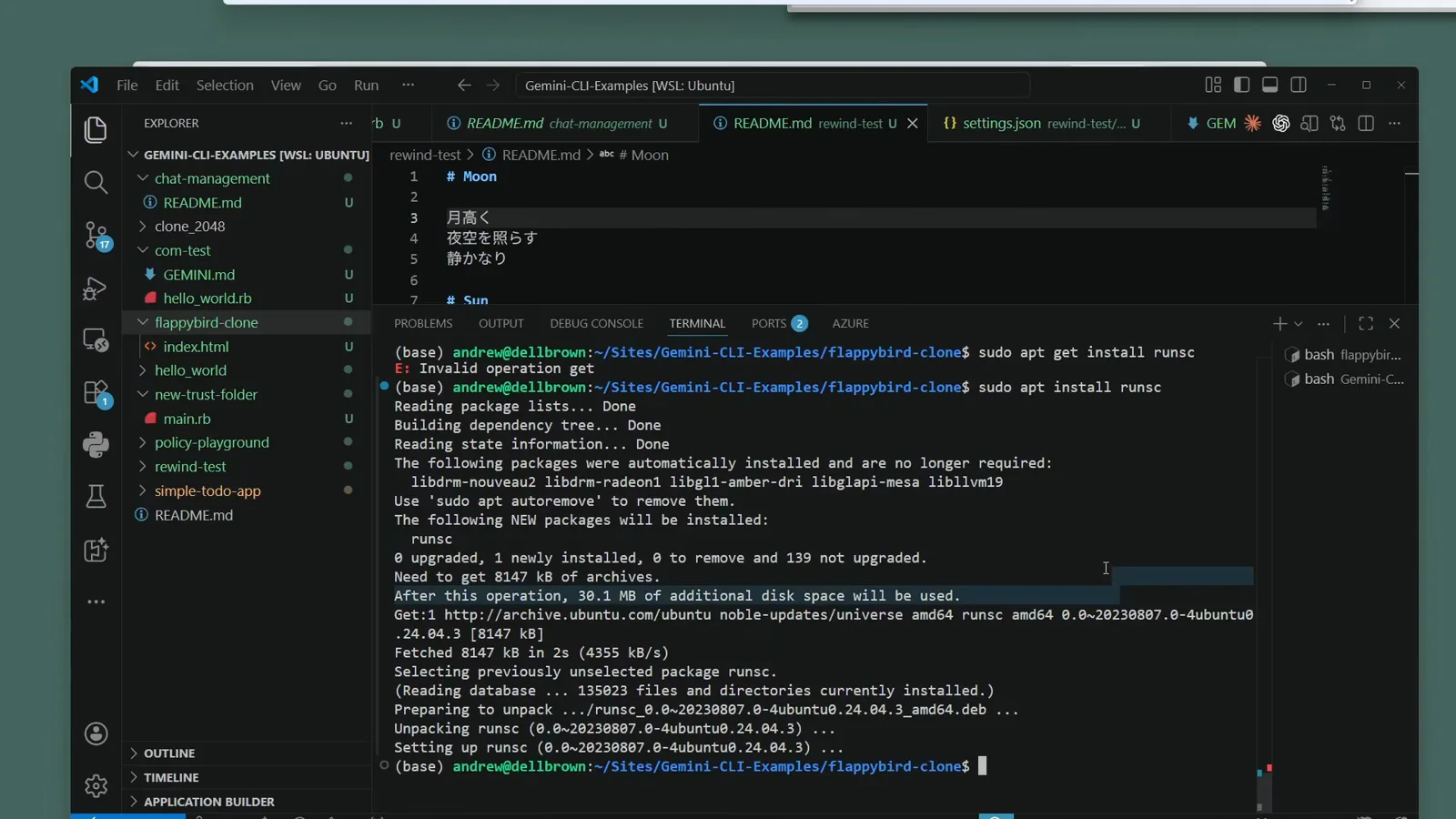The image size is (1456, 819).
Task: Click the Claude starburst icon in editor toolbar
Action: point(1253,123)
